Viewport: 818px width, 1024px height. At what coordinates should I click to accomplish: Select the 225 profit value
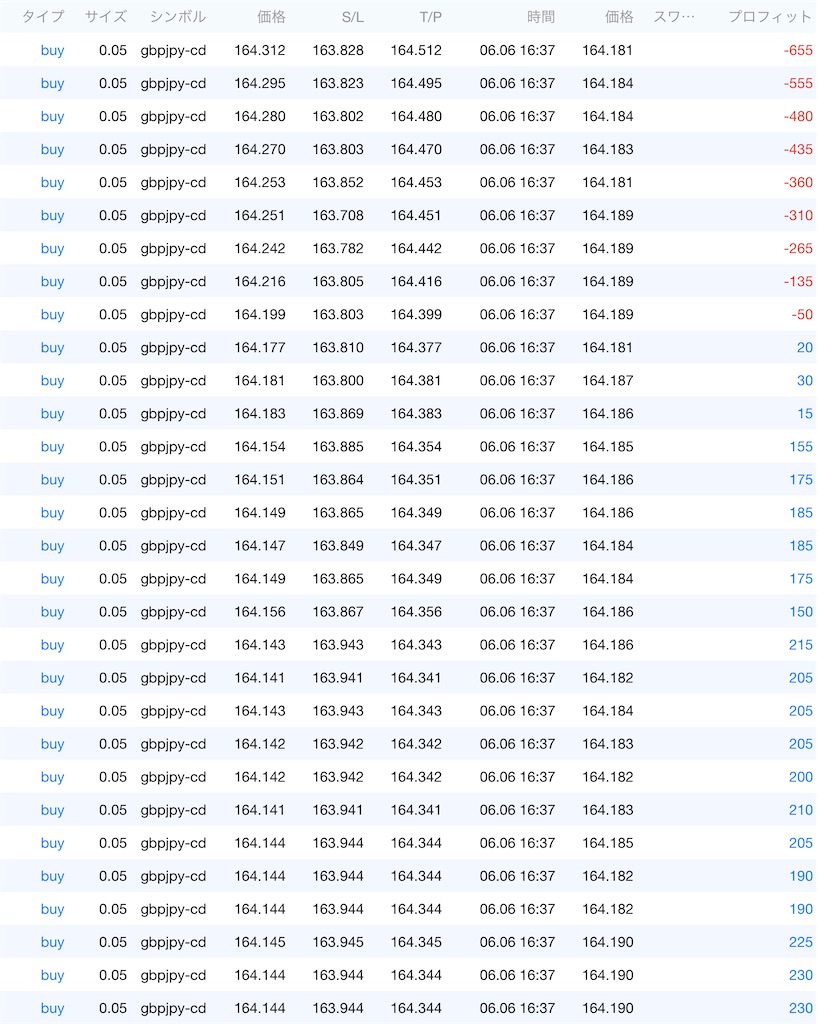point(801,942)
